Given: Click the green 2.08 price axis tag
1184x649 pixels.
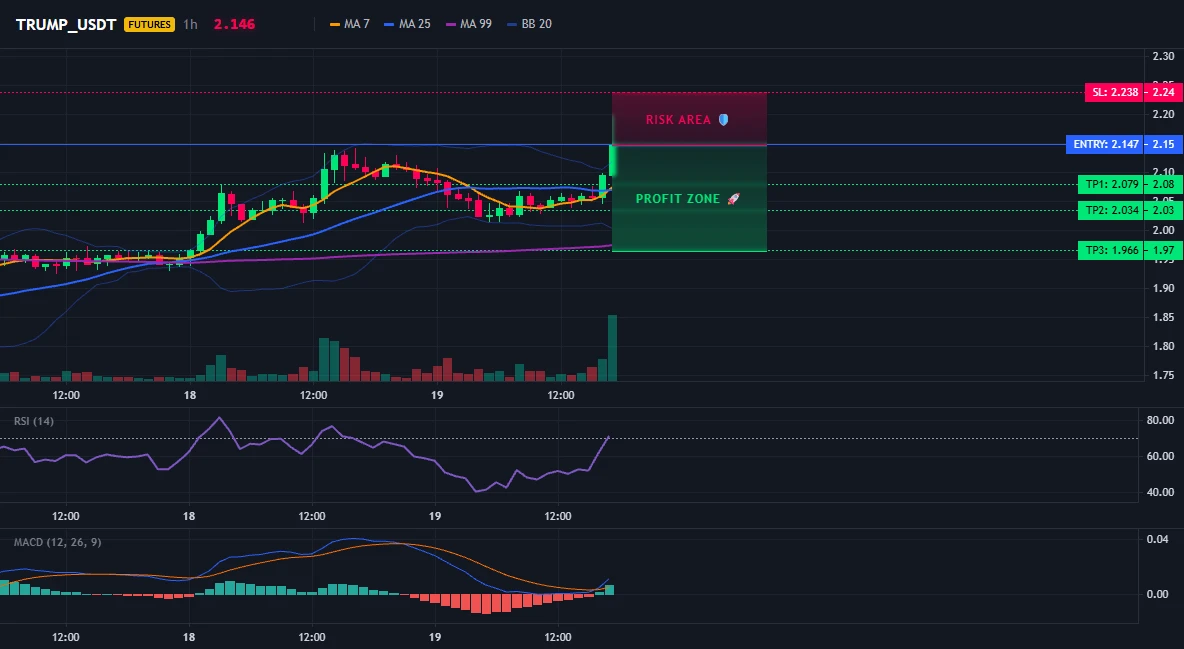Looking at the screenshot, I should point(1164,184).
